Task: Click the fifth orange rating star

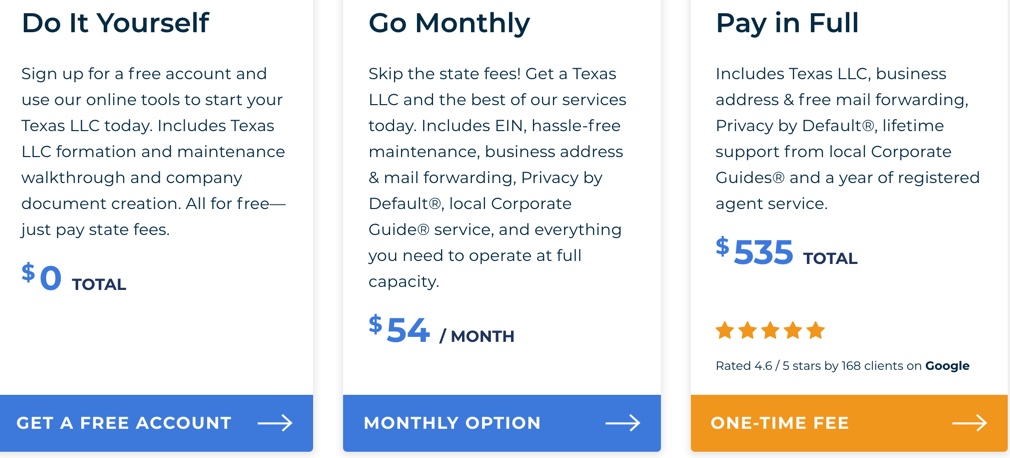Action: click(x=815, y=330)
